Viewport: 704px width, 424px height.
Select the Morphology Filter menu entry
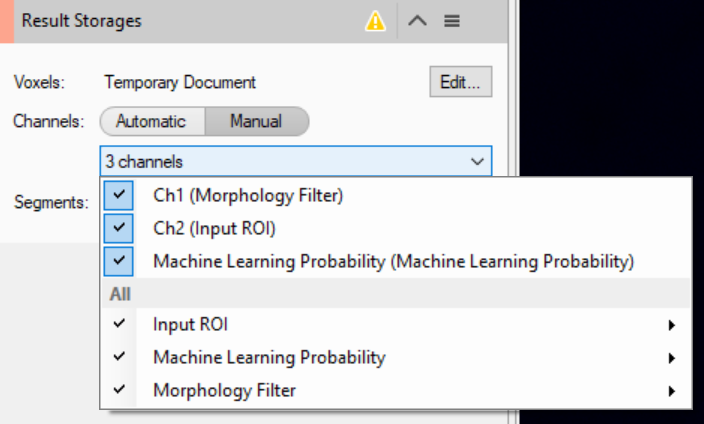224,390
